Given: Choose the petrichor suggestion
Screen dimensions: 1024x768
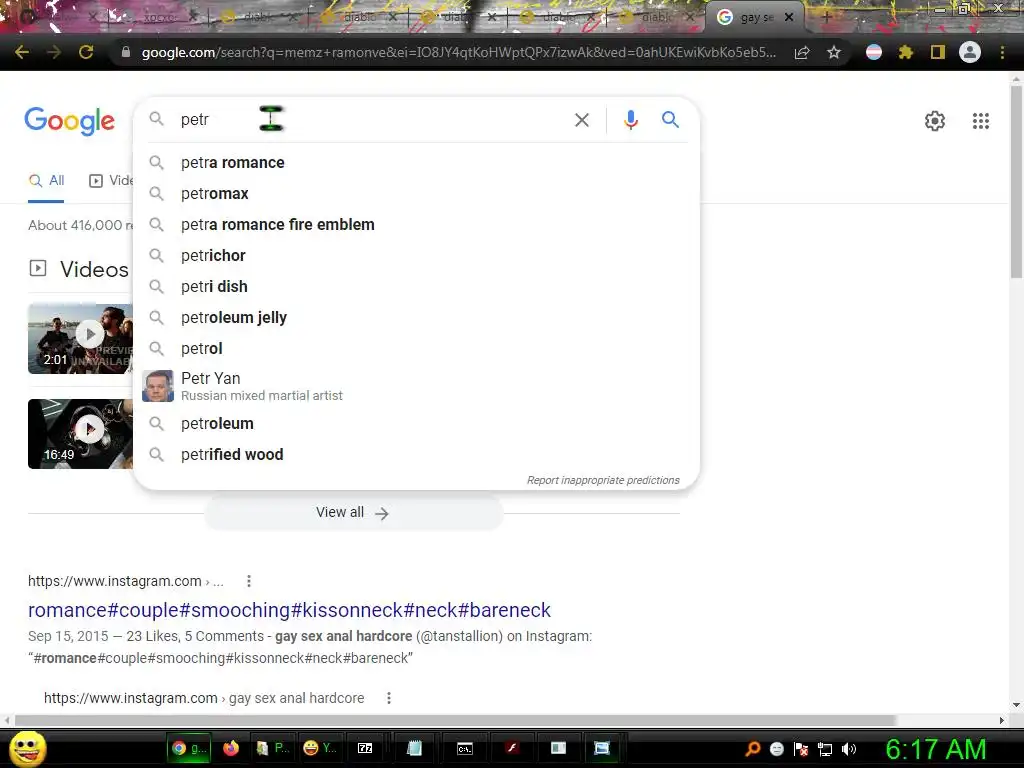Looking at the screenshot, I should (416, 256).
